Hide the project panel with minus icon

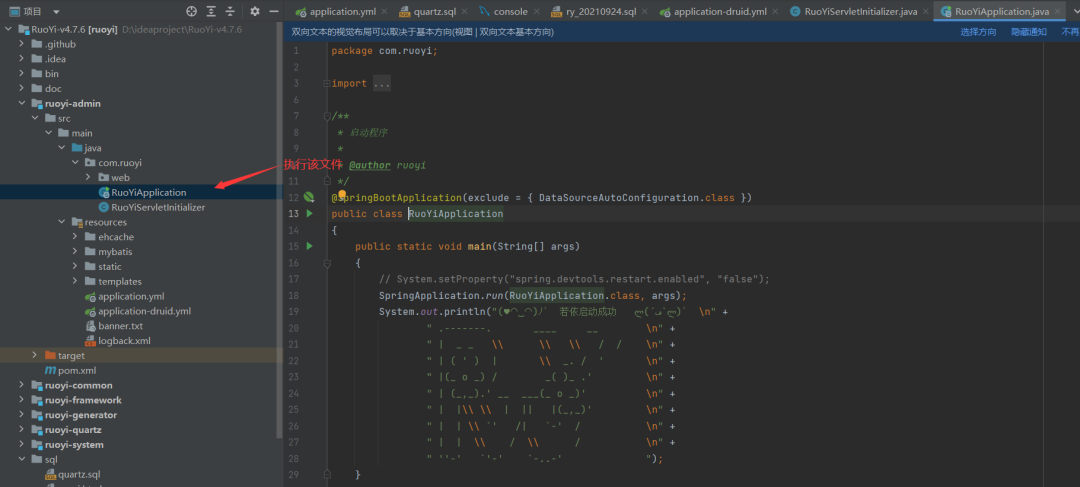click(273, 11)
